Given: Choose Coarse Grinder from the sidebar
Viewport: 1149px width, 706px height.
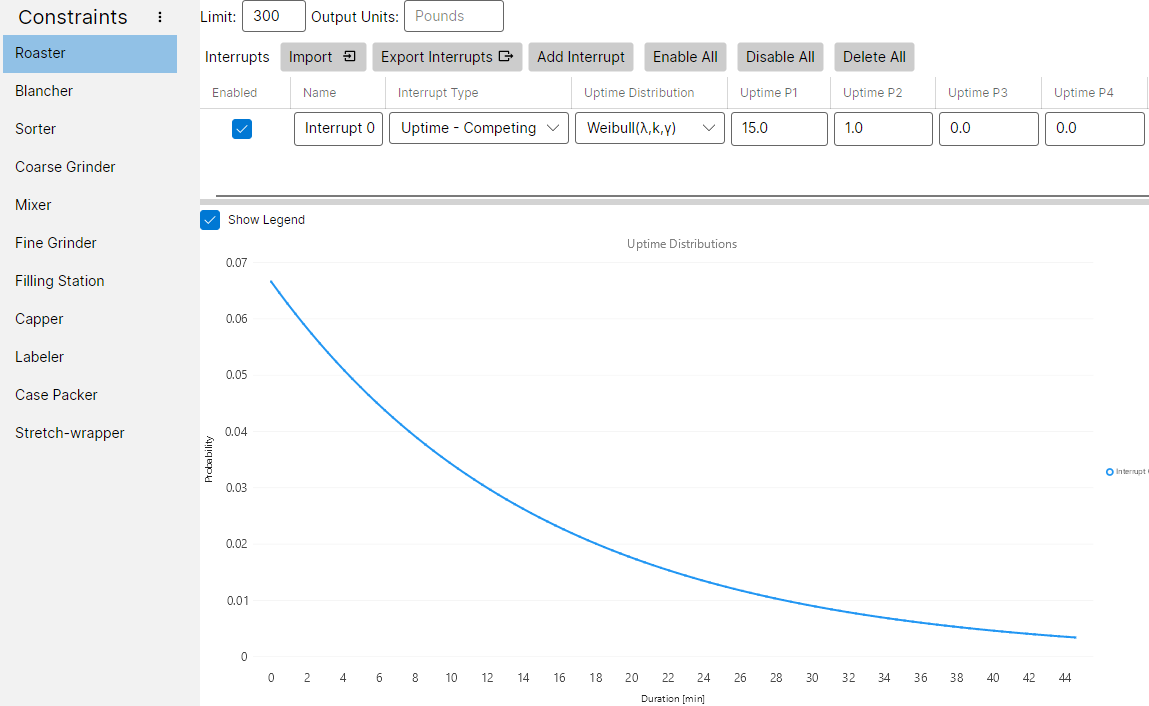Looking at the screenshot, I should coord(65,167).
